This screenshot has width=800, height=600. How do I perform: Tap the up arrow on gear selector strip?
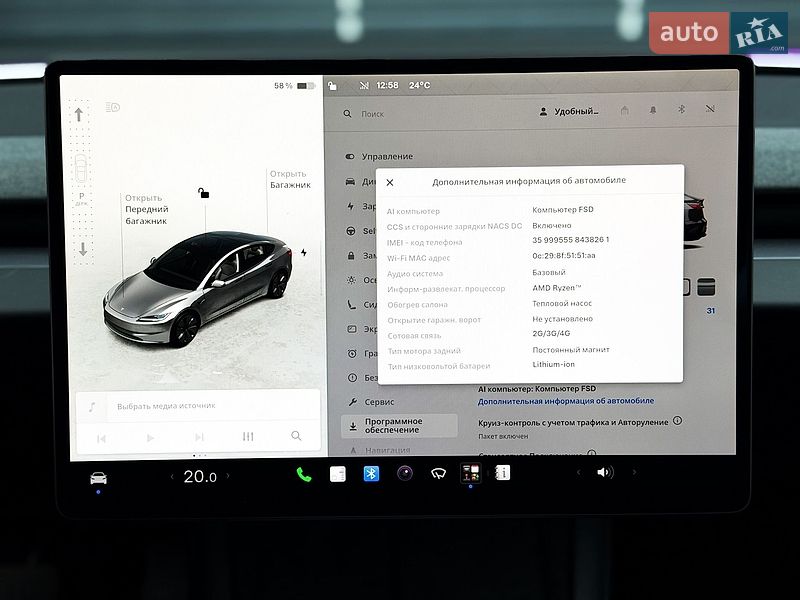79,115
